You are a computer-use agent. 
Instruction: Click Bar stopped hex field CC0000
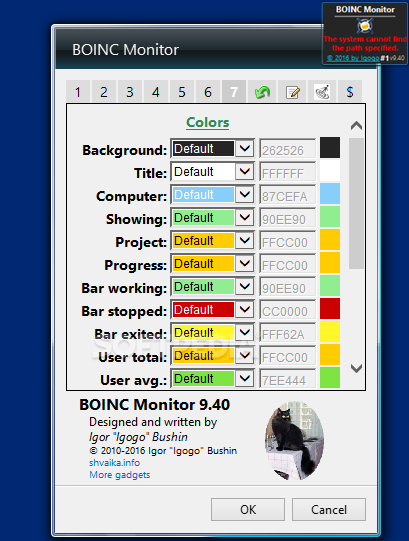pyautogui.click(x=288, y=310)
